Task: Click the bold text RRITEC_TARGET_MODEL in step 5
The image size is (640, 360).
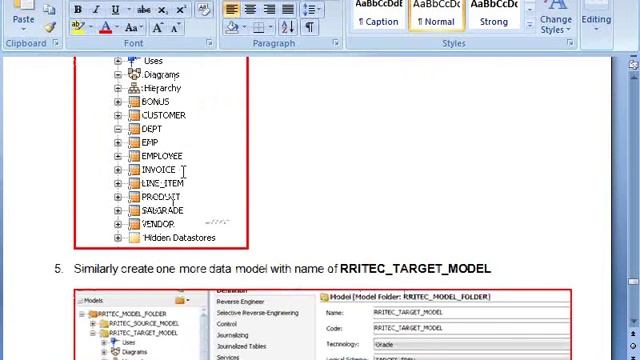Action: point(416,269)
